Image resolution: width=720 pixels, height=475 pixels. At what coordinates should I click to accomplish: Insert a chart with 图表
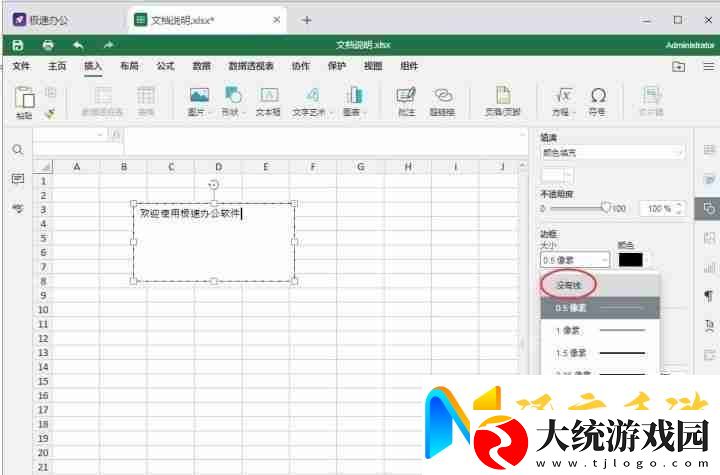[354, 102]
